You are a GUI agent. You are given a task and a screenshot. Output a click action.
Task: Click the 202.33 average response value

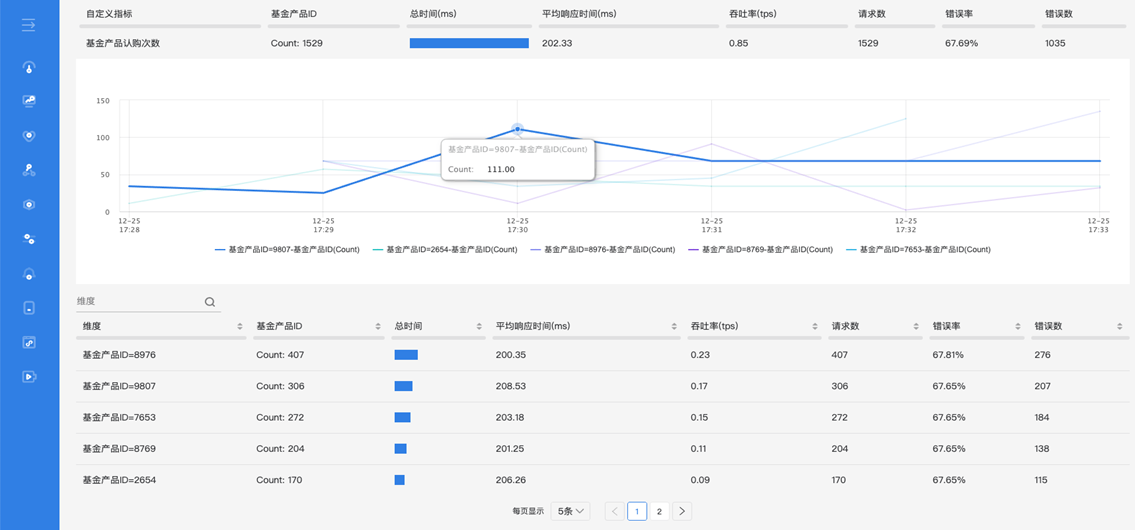[557, 43]
